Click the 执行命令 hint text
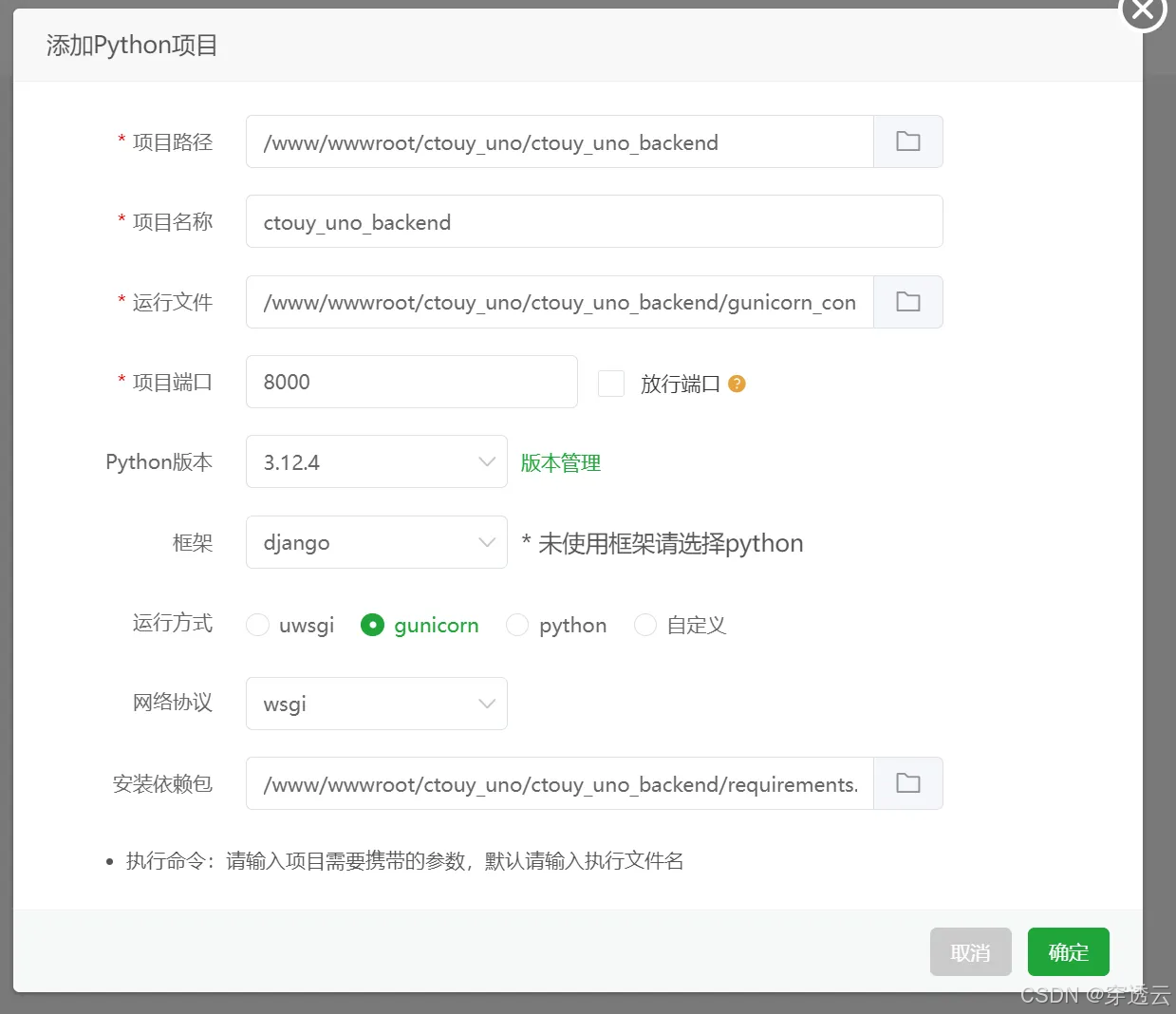 pos(404,860)
